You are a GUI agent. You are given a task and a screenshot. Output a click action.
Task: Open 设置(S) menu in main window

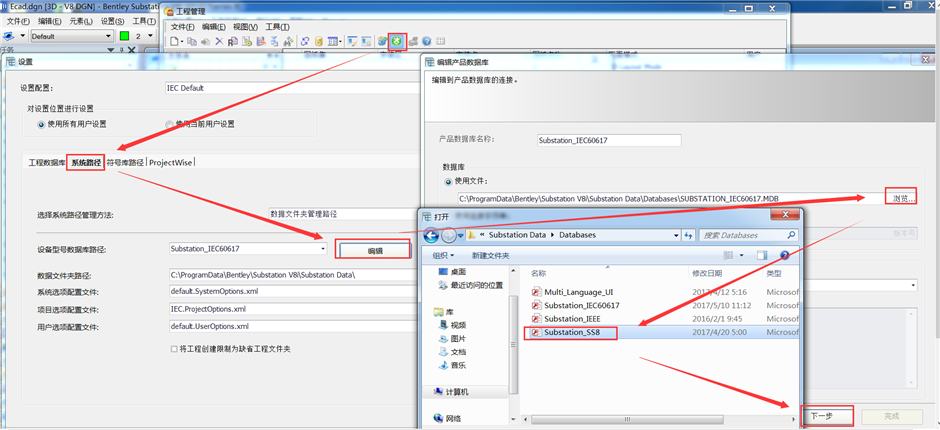point(112,21)
